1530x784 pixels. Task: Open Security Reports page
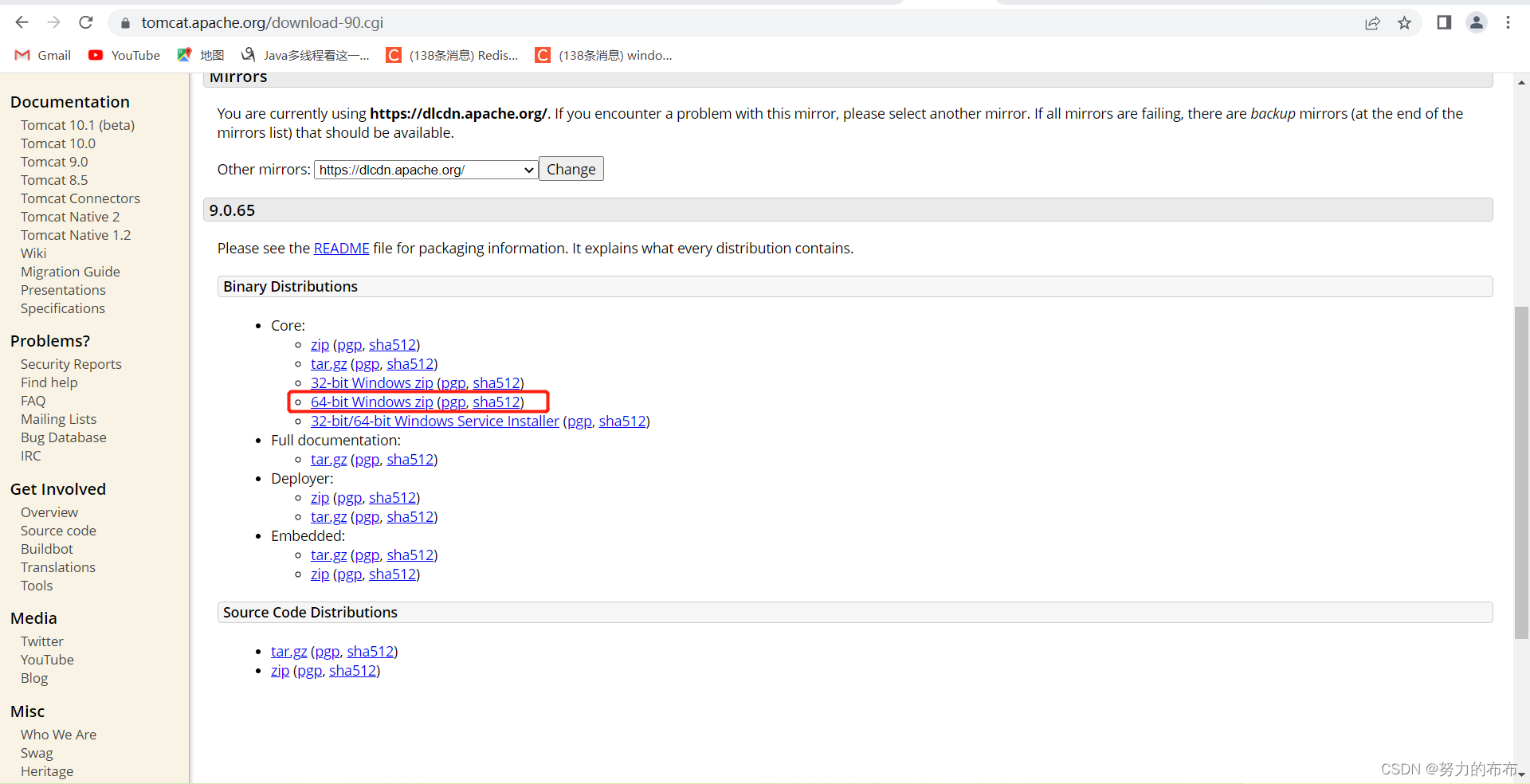tap(71, 364)
